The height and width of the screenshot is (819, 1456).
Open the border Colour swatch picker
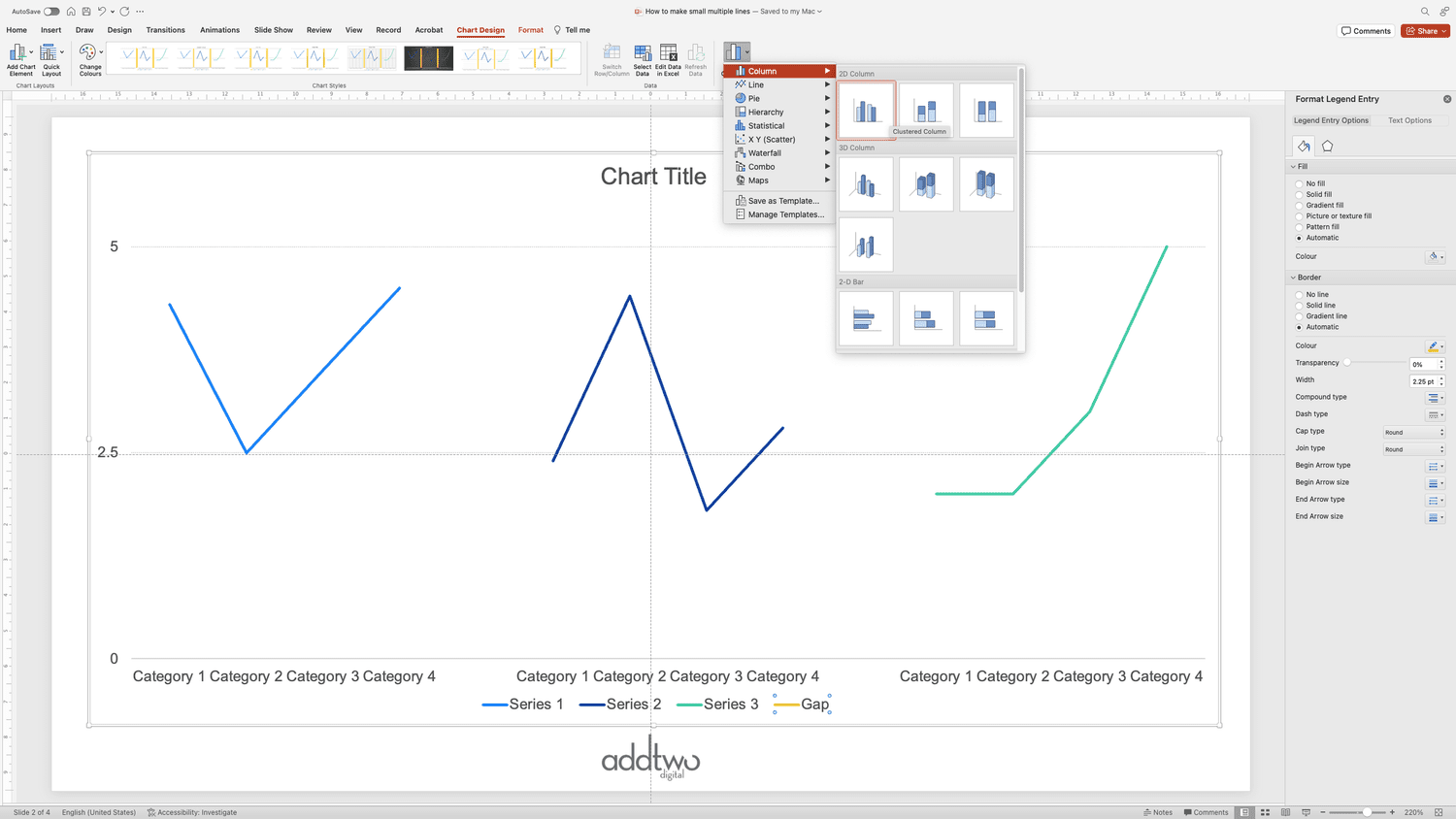(x=1434, y=346)
